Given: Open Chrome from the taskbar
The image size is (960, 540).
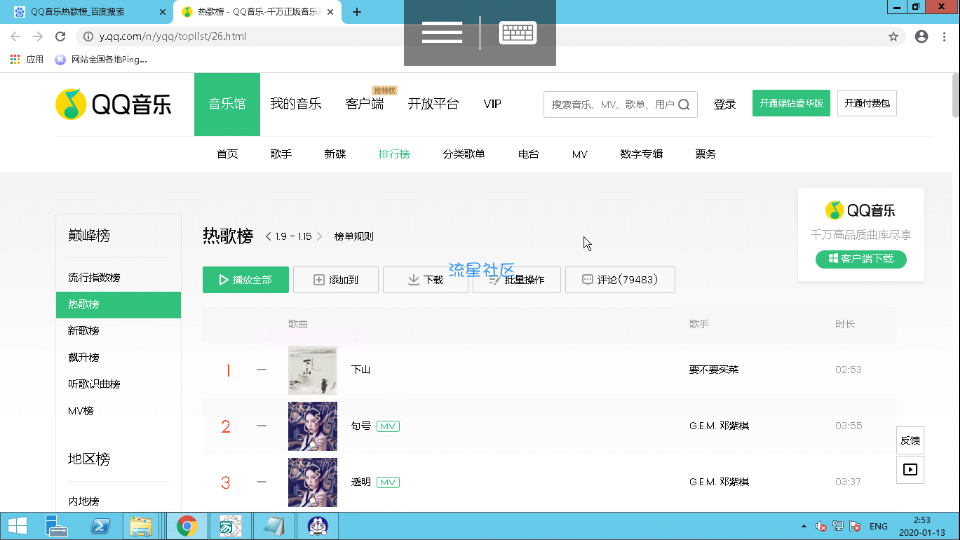Looking at the screenshot, I should pyautogui.click(x=187, y=527).
